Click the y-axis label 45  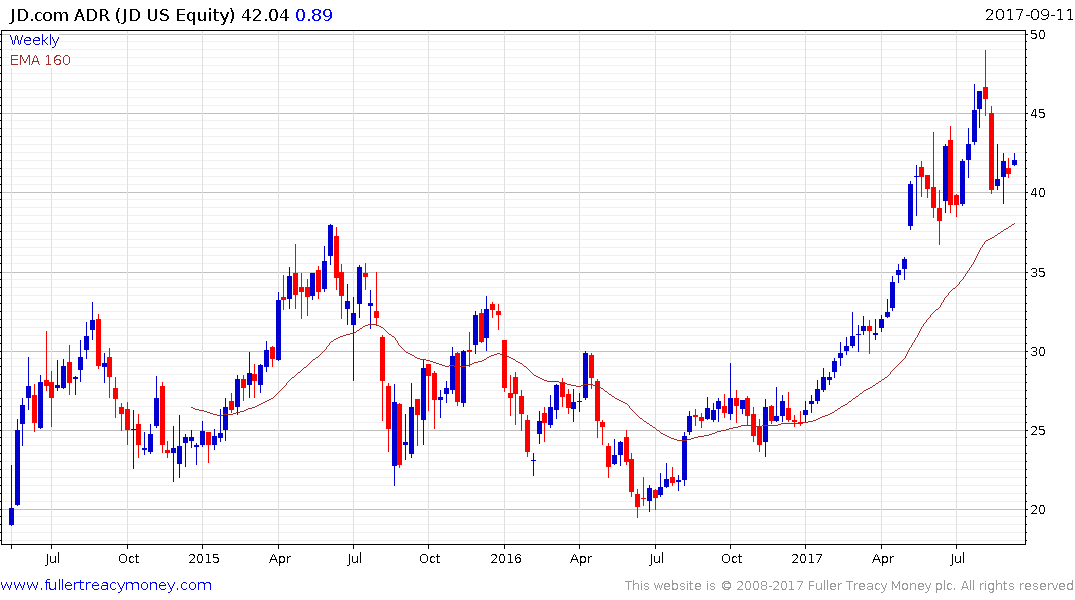tap(1038, 114)
